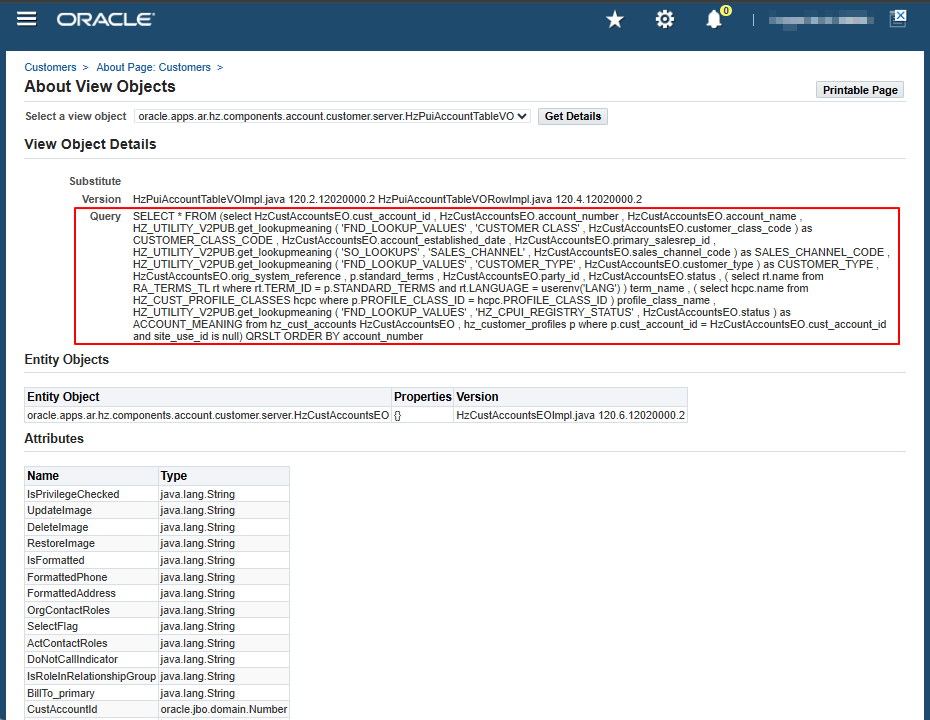This screenshot has height=720, width=930.
Task: Select the UpdateImage attribute name
Action: click(59, 510)
